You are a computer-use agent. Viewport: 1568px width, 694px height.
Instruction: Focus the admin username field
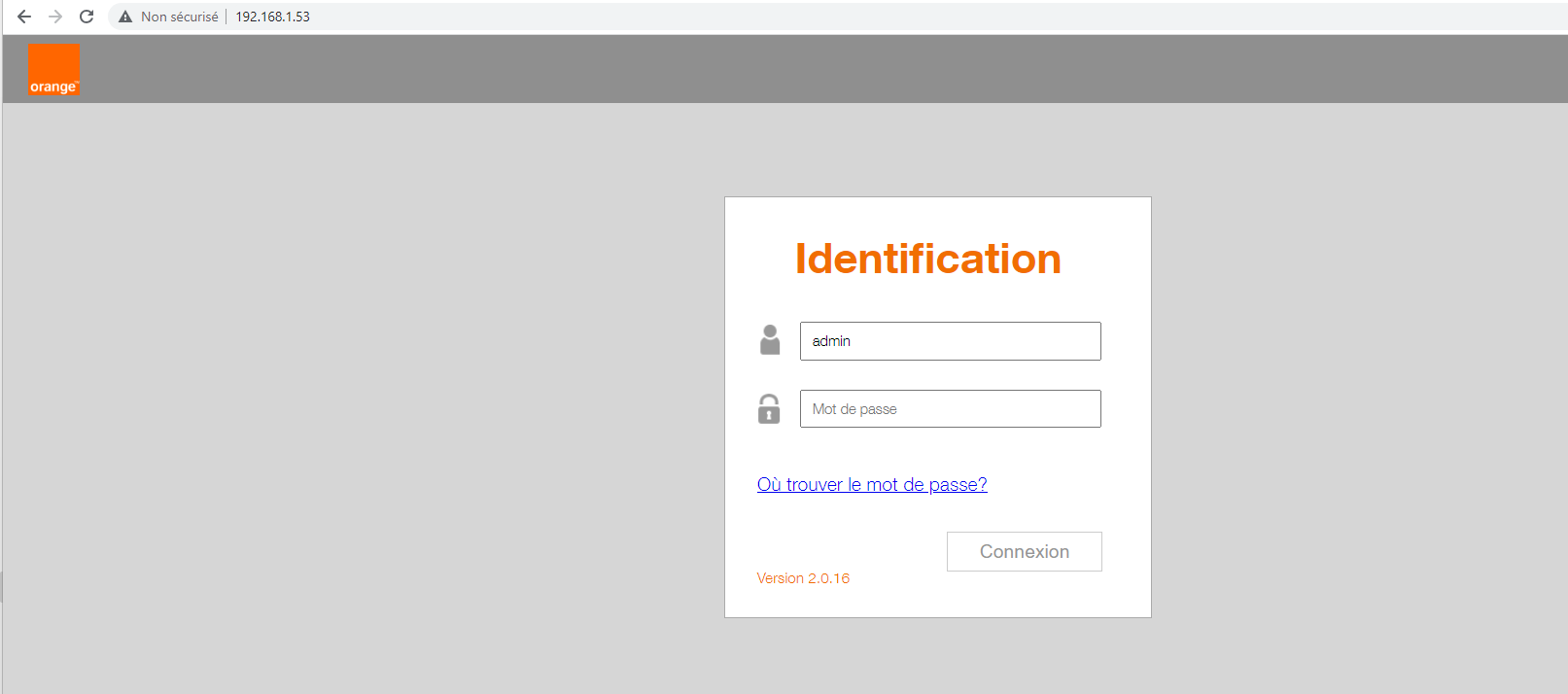pyautogui.click(x=950, y=341)
